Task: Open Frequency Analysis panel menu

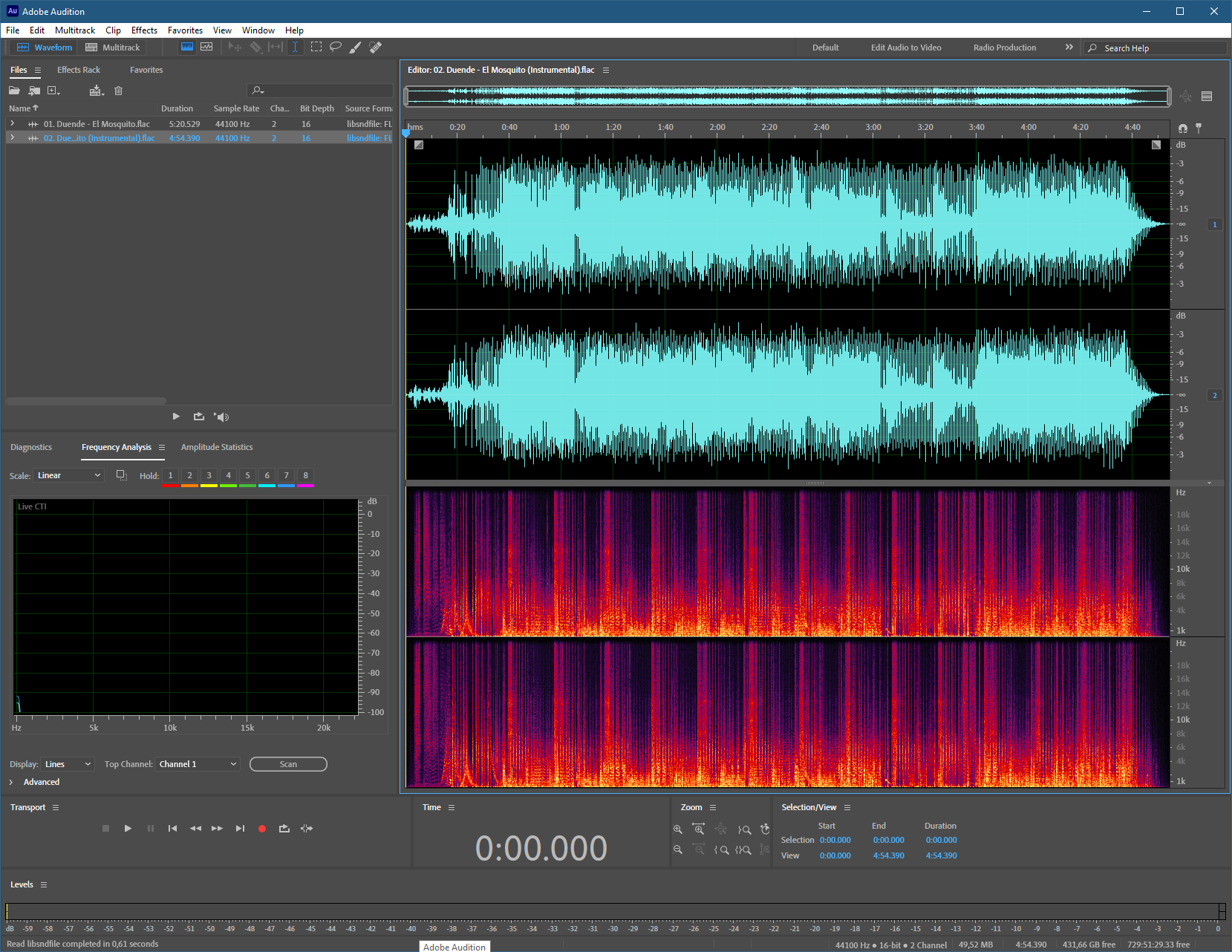Action: tap(162, 447)
